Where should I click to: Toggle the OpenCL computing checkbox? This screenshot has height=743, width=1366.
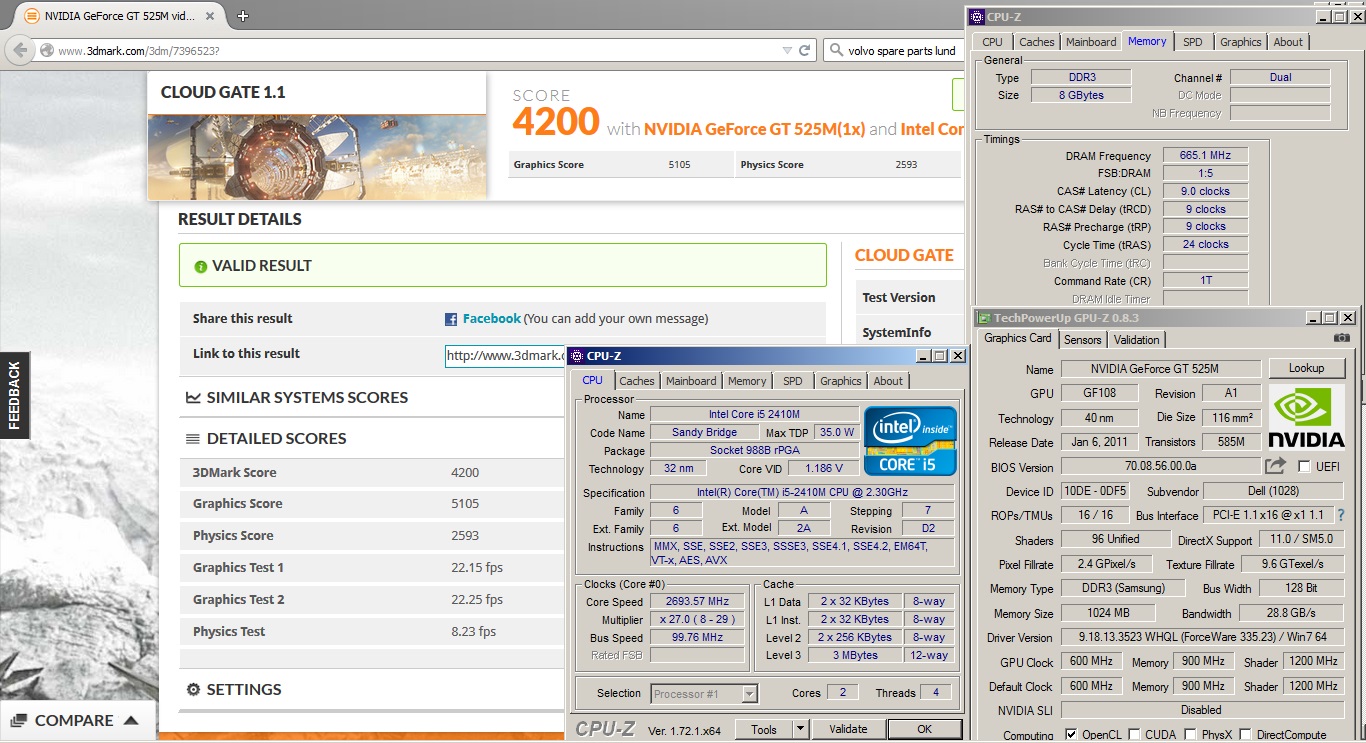(x=1072, y=735)
